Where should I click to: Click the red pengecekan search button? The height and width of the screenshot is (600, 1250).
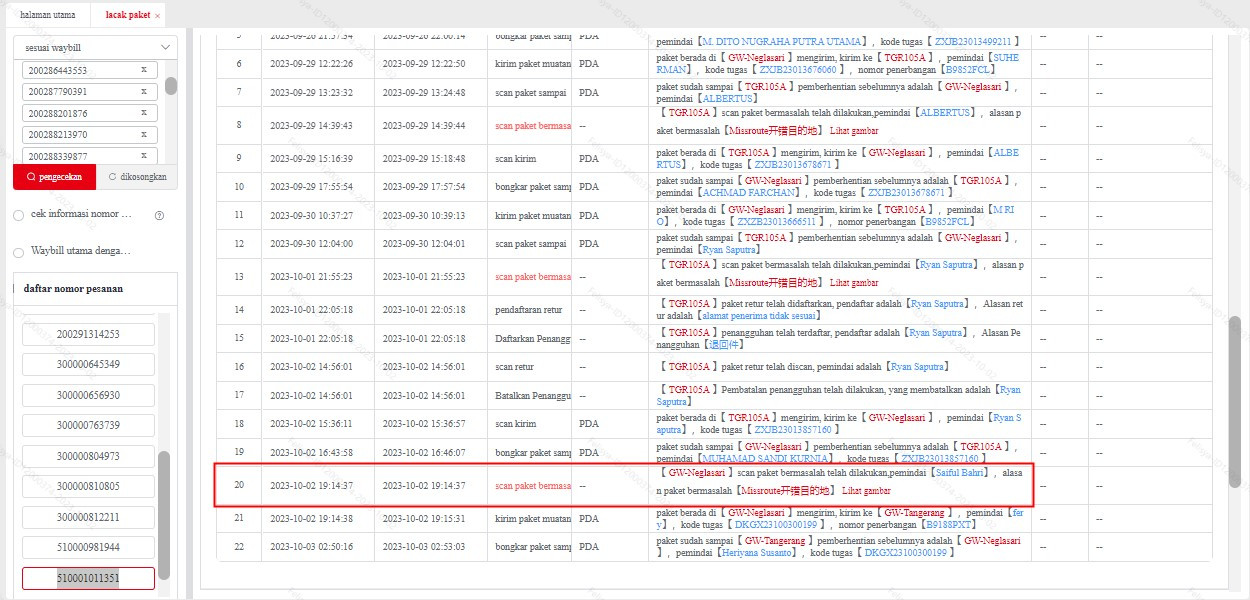55,177
